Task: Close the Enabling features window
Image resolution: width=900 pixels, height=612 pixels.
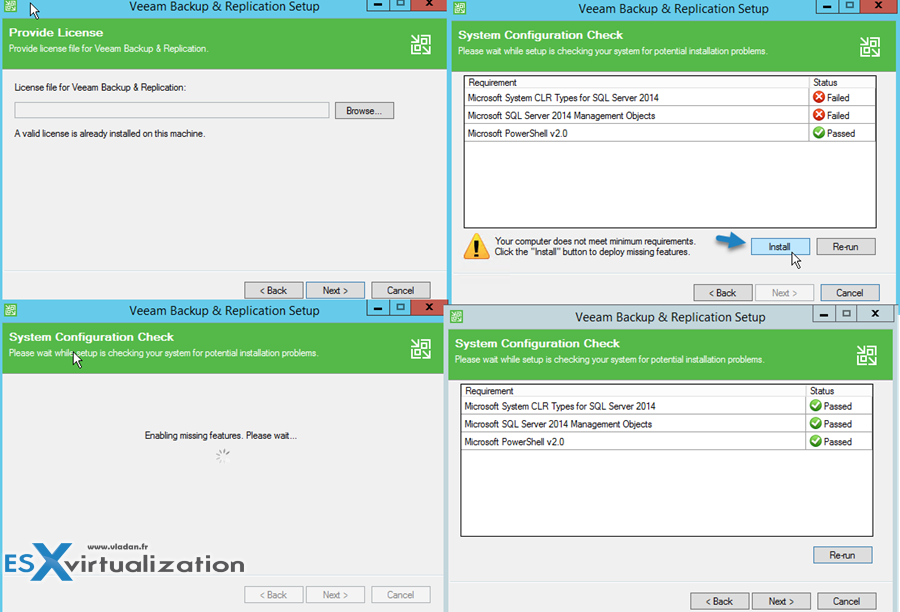Action: coord(429,308)
